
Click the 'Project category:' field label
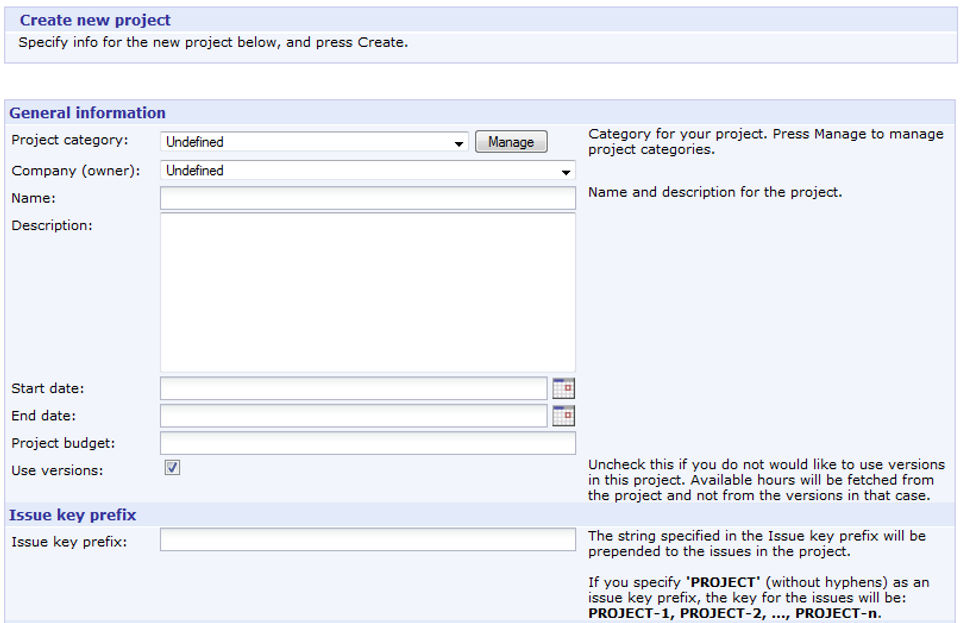coord(70,140)
